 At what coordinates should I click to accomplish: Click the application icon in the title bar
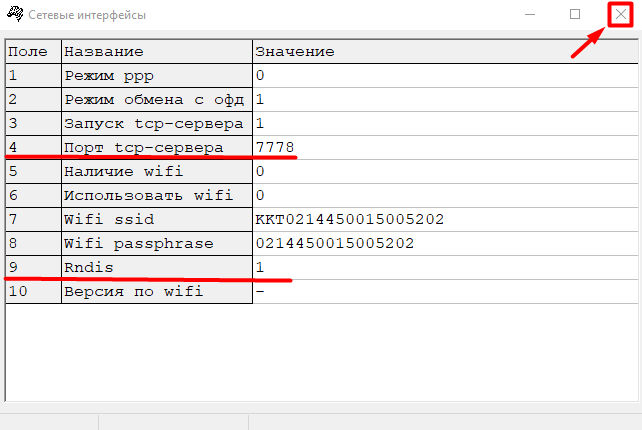(x=15, y=14)
